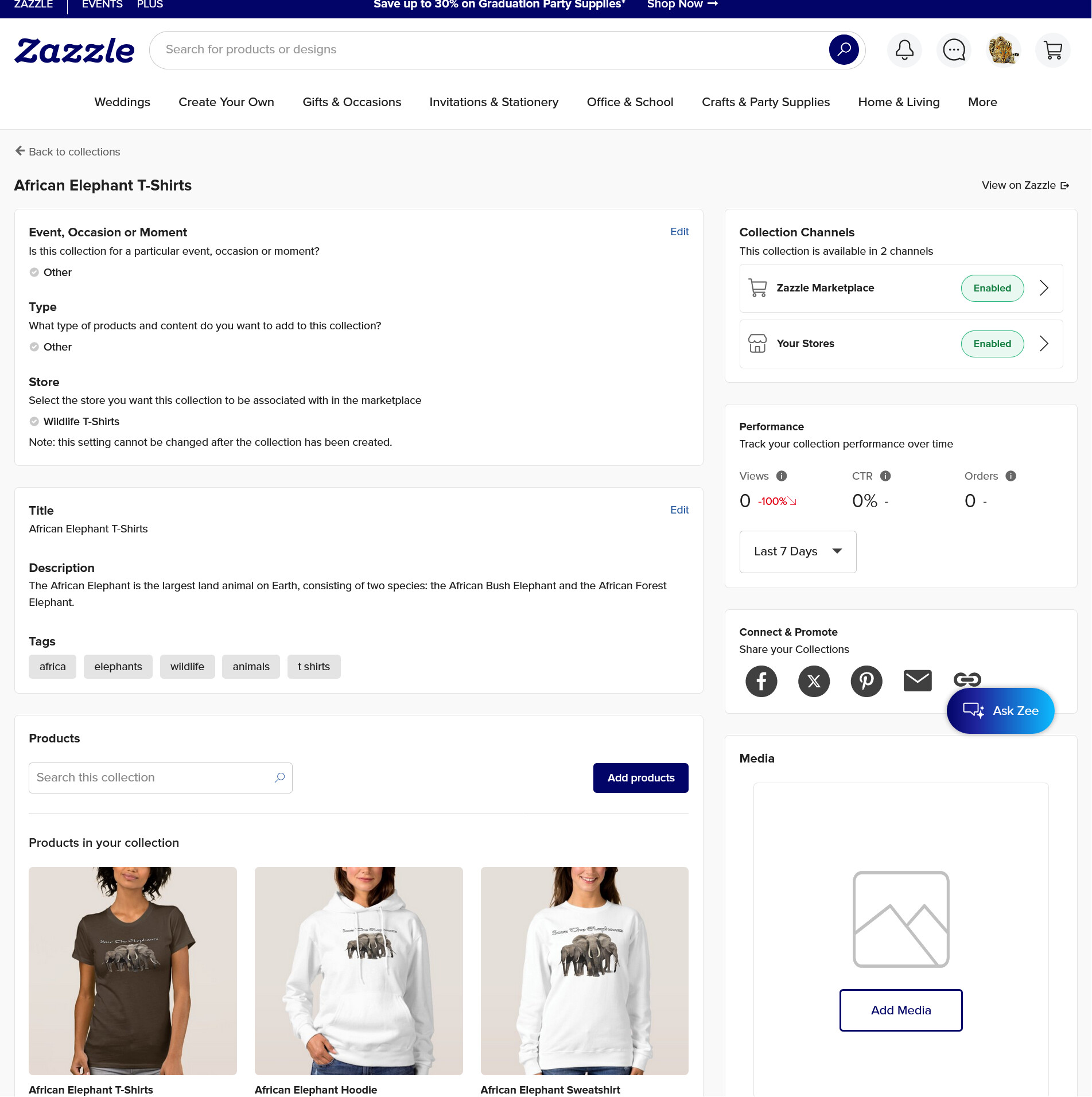Toggle Your Stores Enabled status
The image size is (1092, 1097).
point(992,344)
